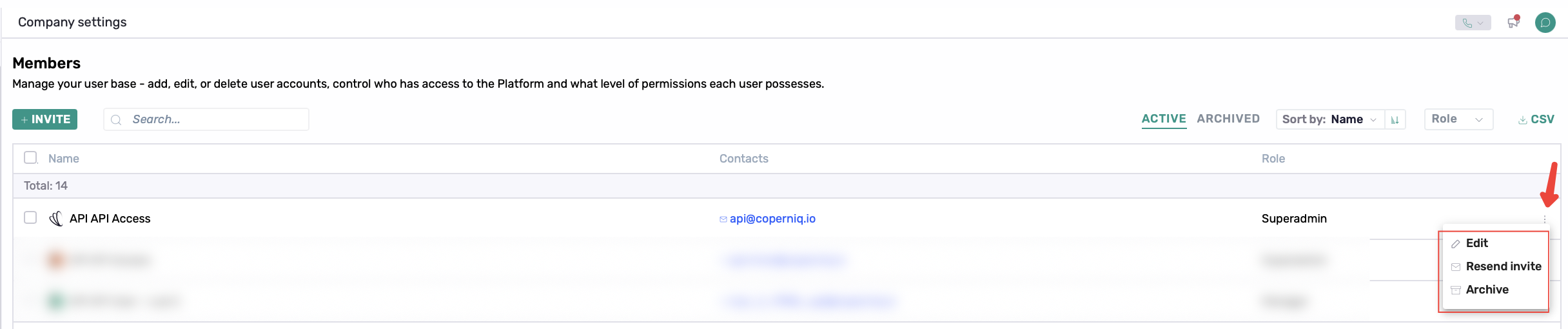This screenshot has height=329, width=1568.
Task: Click the three-dot menu for API Access
Action: (x=1545, y=219)
